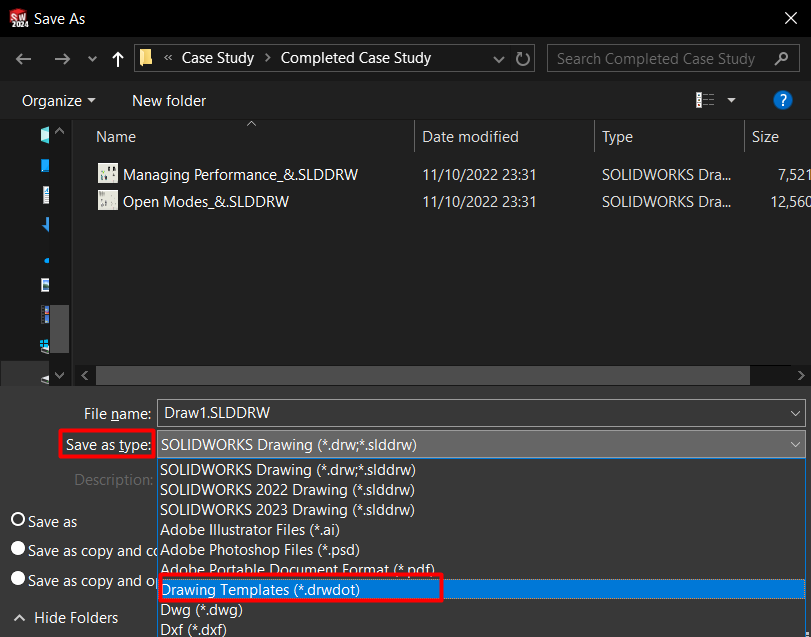Collapse the Save as type dropdown
Viewport: 811px width, 637px height.
(795, 444)
